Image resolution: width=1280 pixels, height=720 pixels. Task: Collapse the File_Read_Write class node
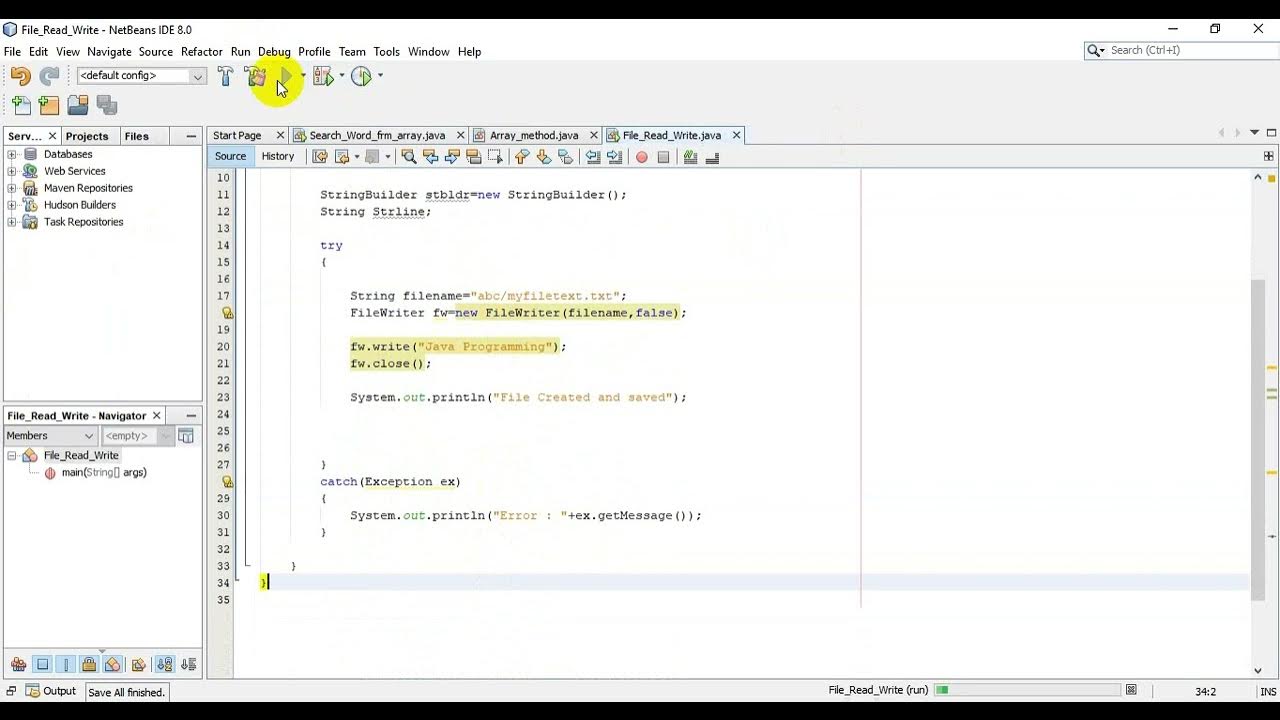coord(12,455)
